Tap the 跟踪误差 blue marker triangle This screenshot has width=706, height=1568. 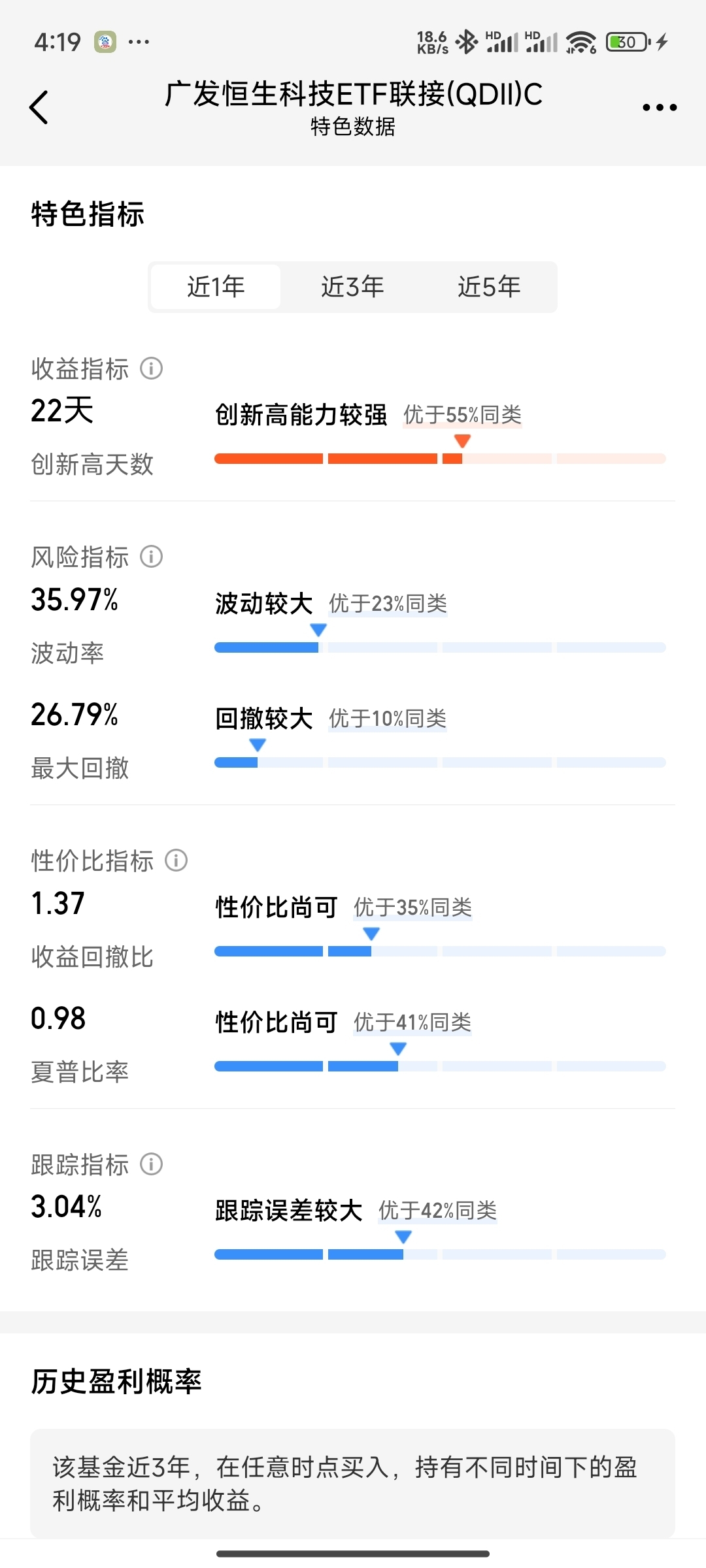pos(403,1237)
